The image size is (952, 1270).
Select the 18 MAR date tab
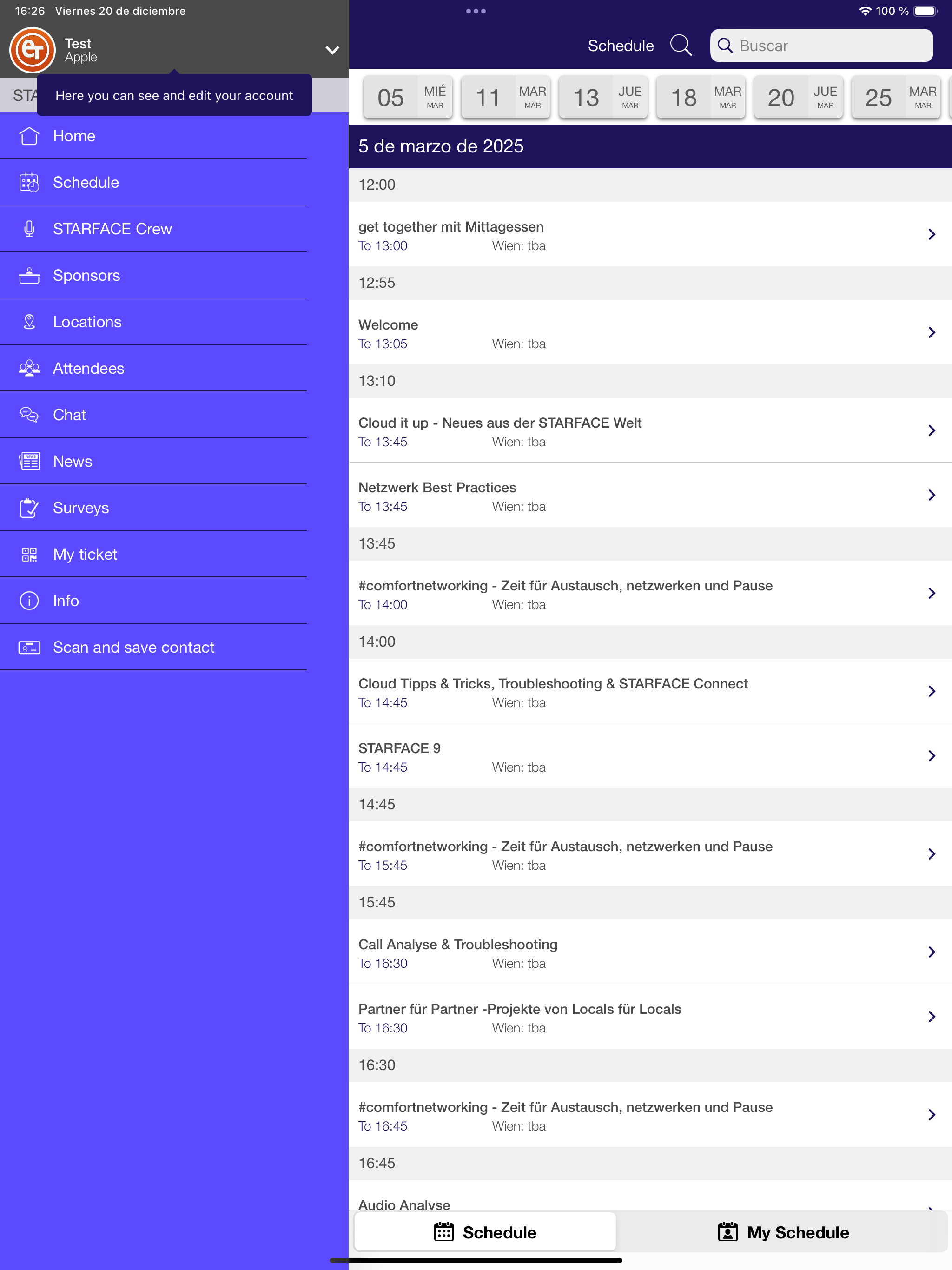click(701, 97)
